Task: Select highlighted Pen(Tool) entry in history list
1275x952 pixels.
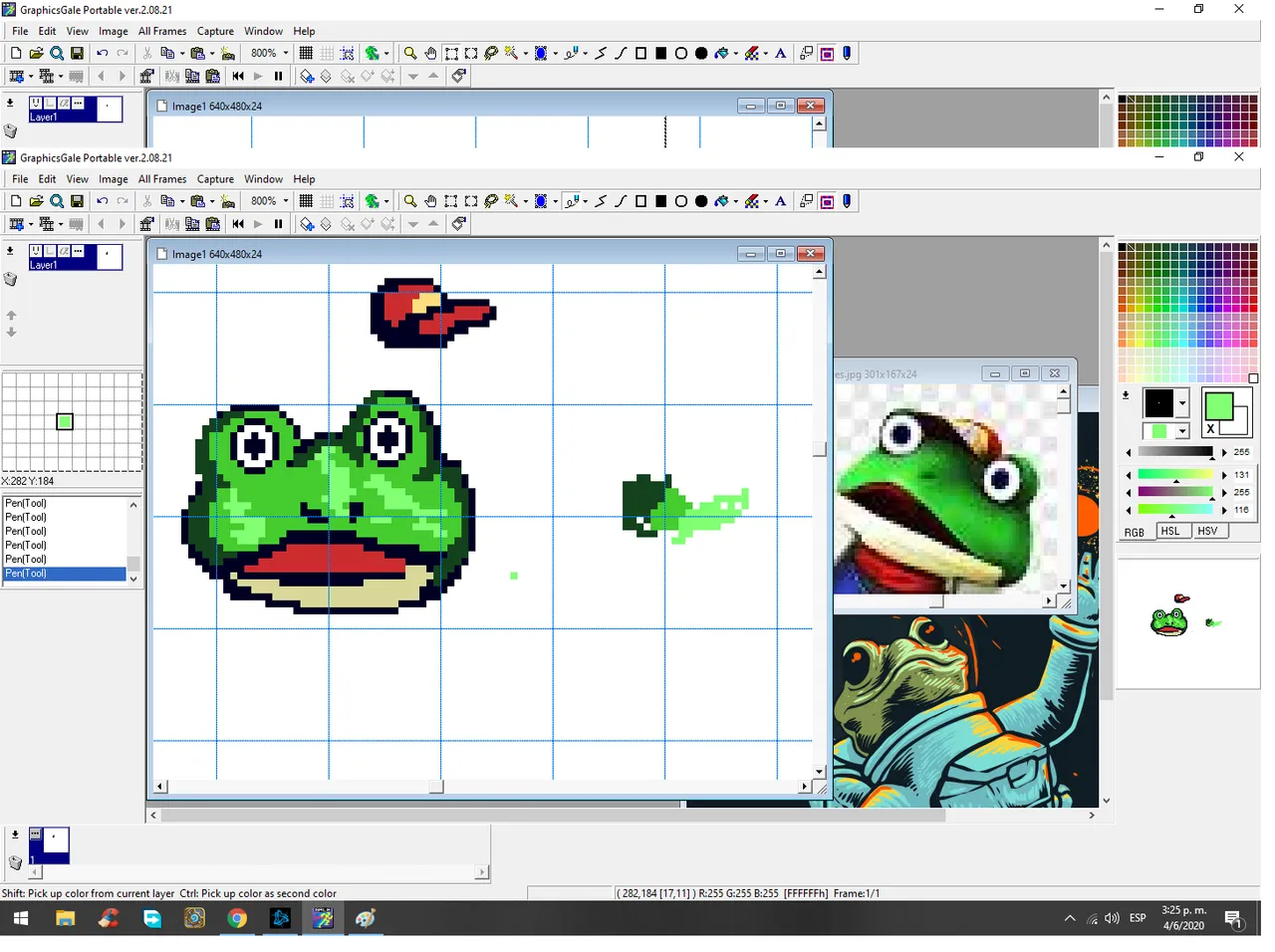Action: click(65, 574)
